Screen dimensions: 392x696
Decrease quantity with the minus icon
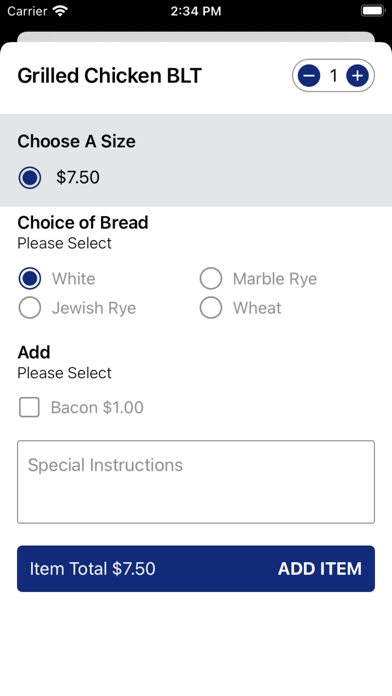(309, 76)
